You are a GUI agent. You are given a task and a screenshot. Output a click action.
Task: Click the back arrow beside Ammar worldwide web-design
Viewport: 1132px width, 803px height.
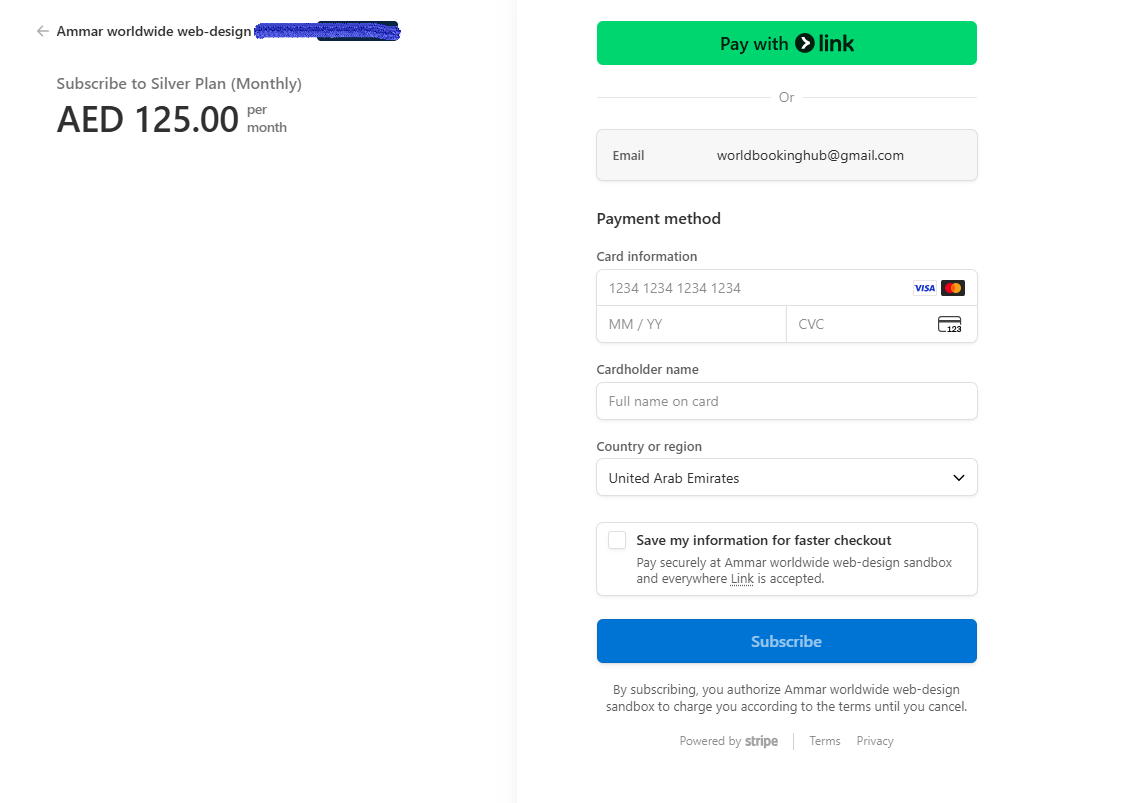coord(42,31)
